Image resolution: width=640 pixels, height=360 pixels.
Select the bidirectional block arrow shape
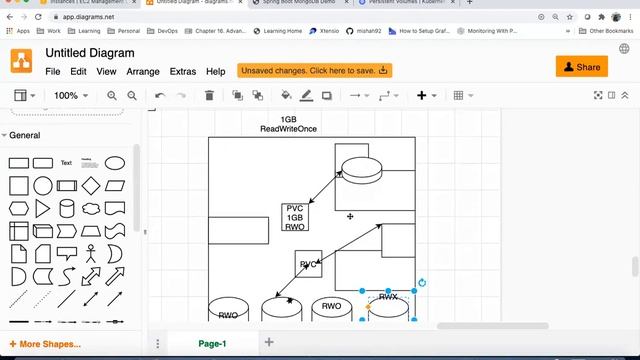coord(91,276)
